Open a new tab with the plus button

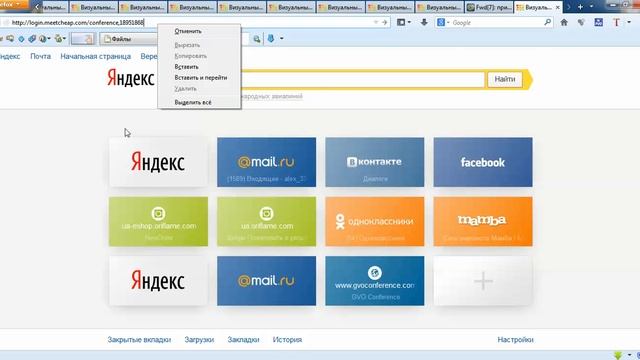(x=580, y=7)
